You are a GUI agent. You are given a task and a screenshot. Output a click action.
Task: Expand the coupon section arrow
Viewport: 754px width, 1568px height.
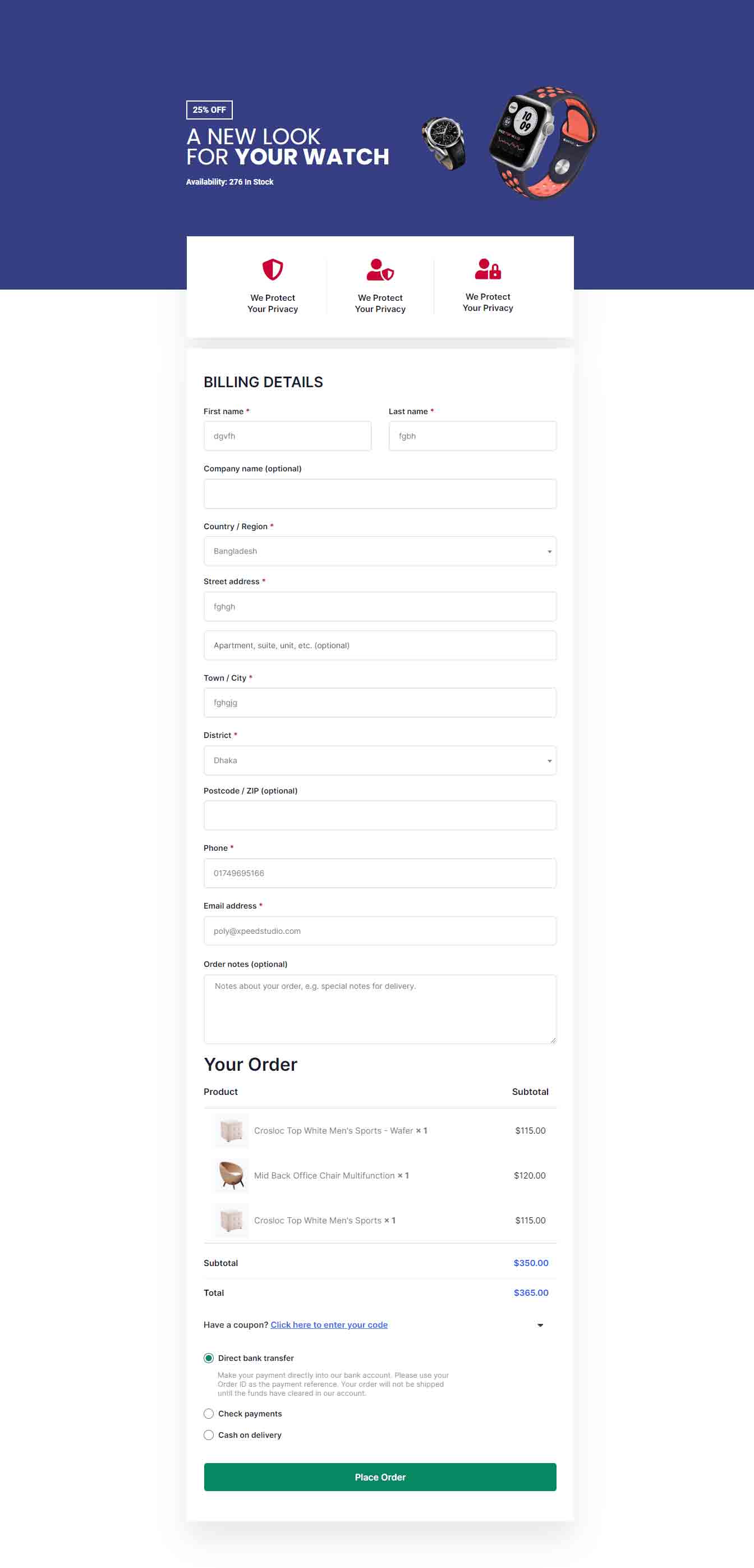click(x=540, y=1325)
